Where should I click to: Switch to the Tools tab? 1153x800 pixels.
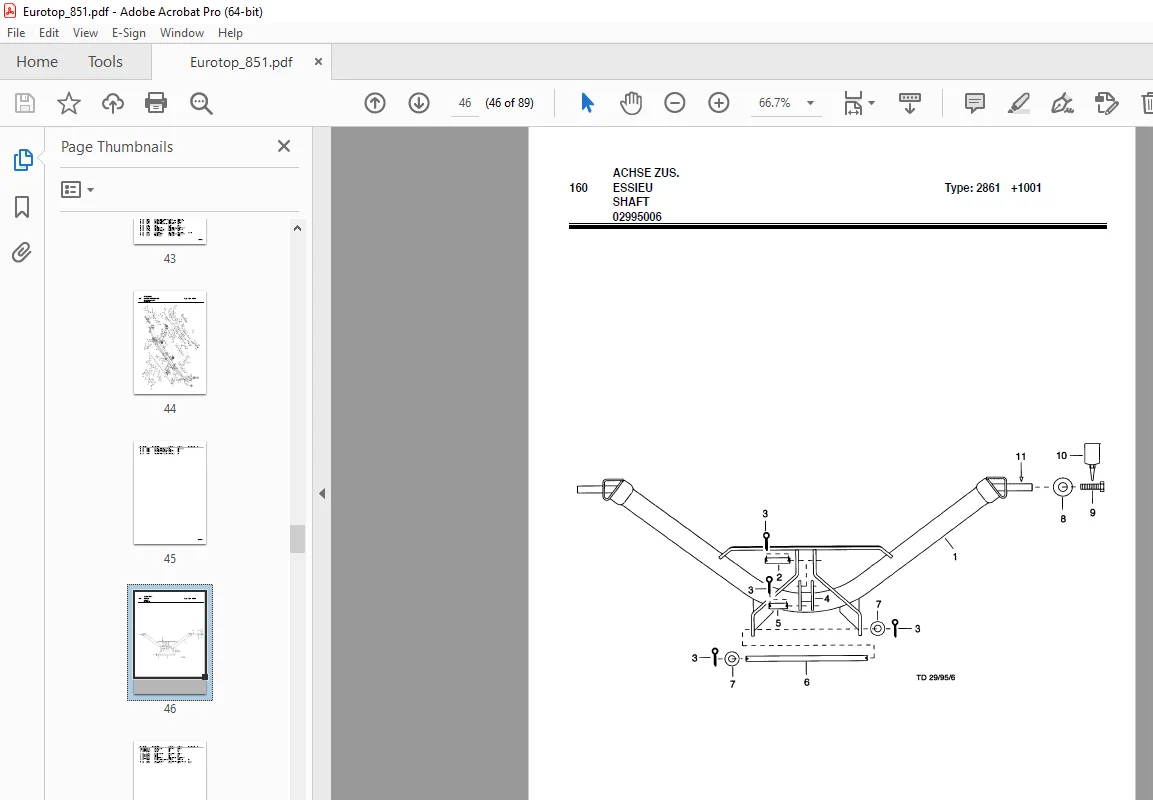pos(105,62)
